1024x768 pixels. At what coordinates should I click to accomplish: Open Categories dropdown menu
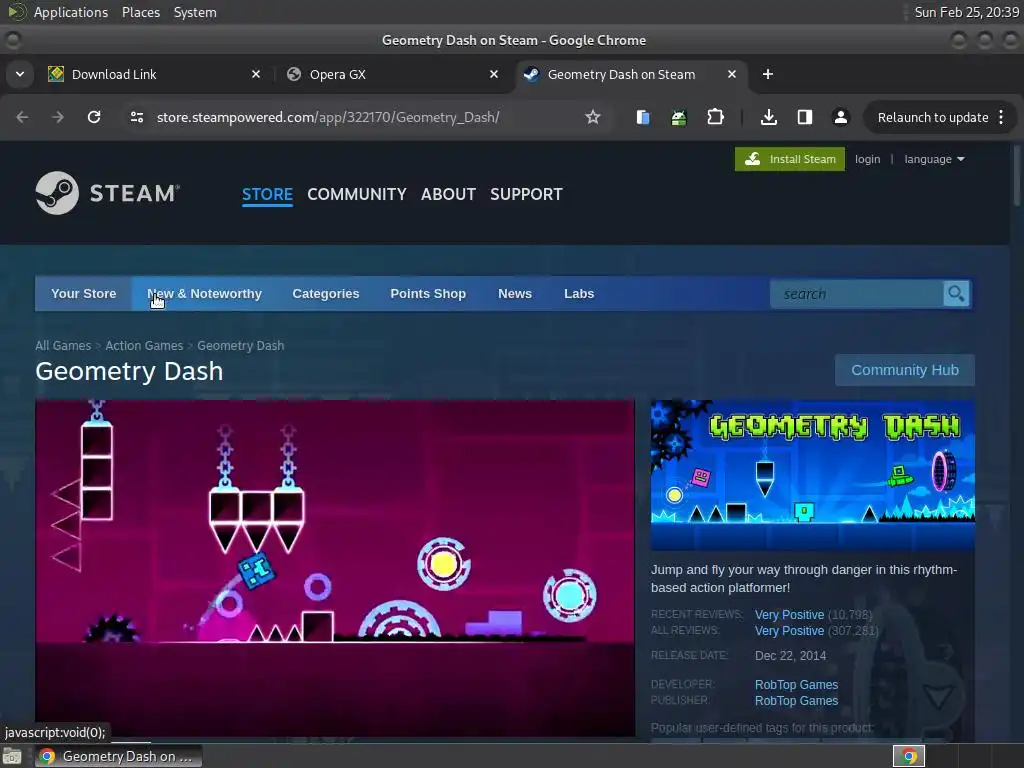click(x=326, y=293)
